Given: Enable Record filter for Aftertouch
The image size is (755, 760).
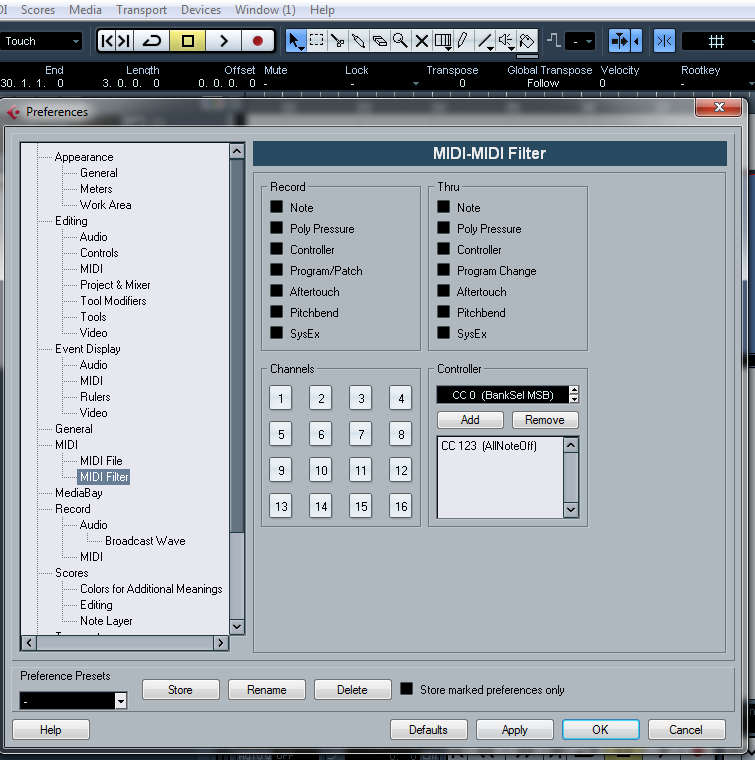Looking at the screenshot, I should 276,291.
